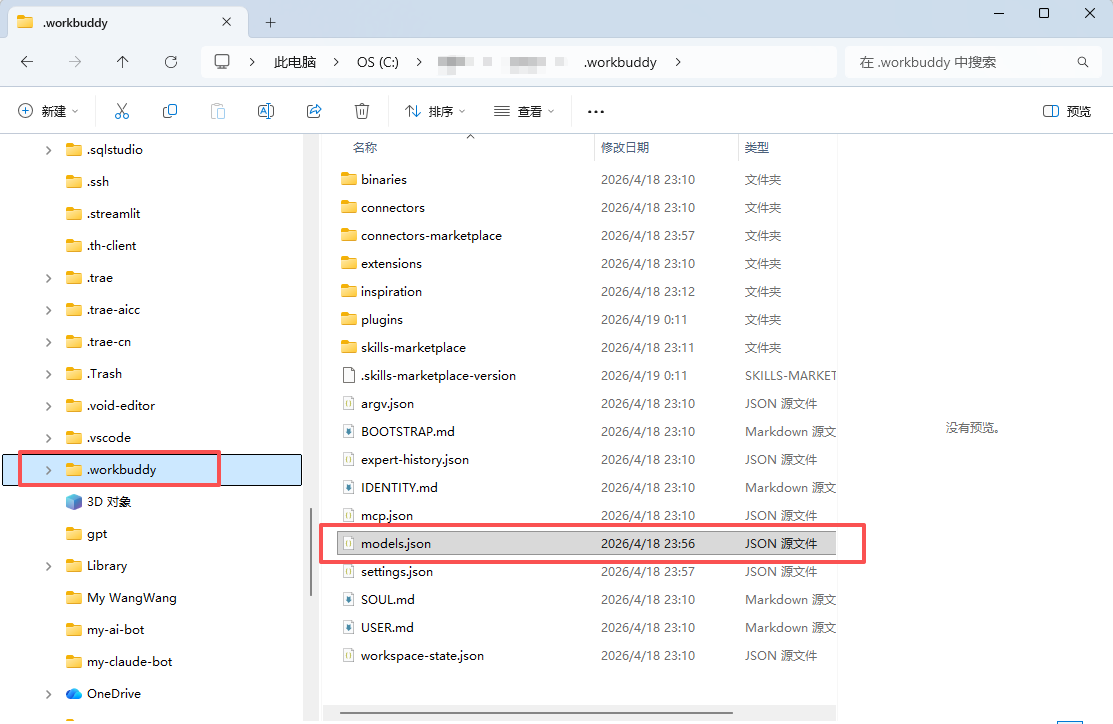1113x724 pixels.
Task: Open the 排序 sort dropdown
Action: click(436, 111)
